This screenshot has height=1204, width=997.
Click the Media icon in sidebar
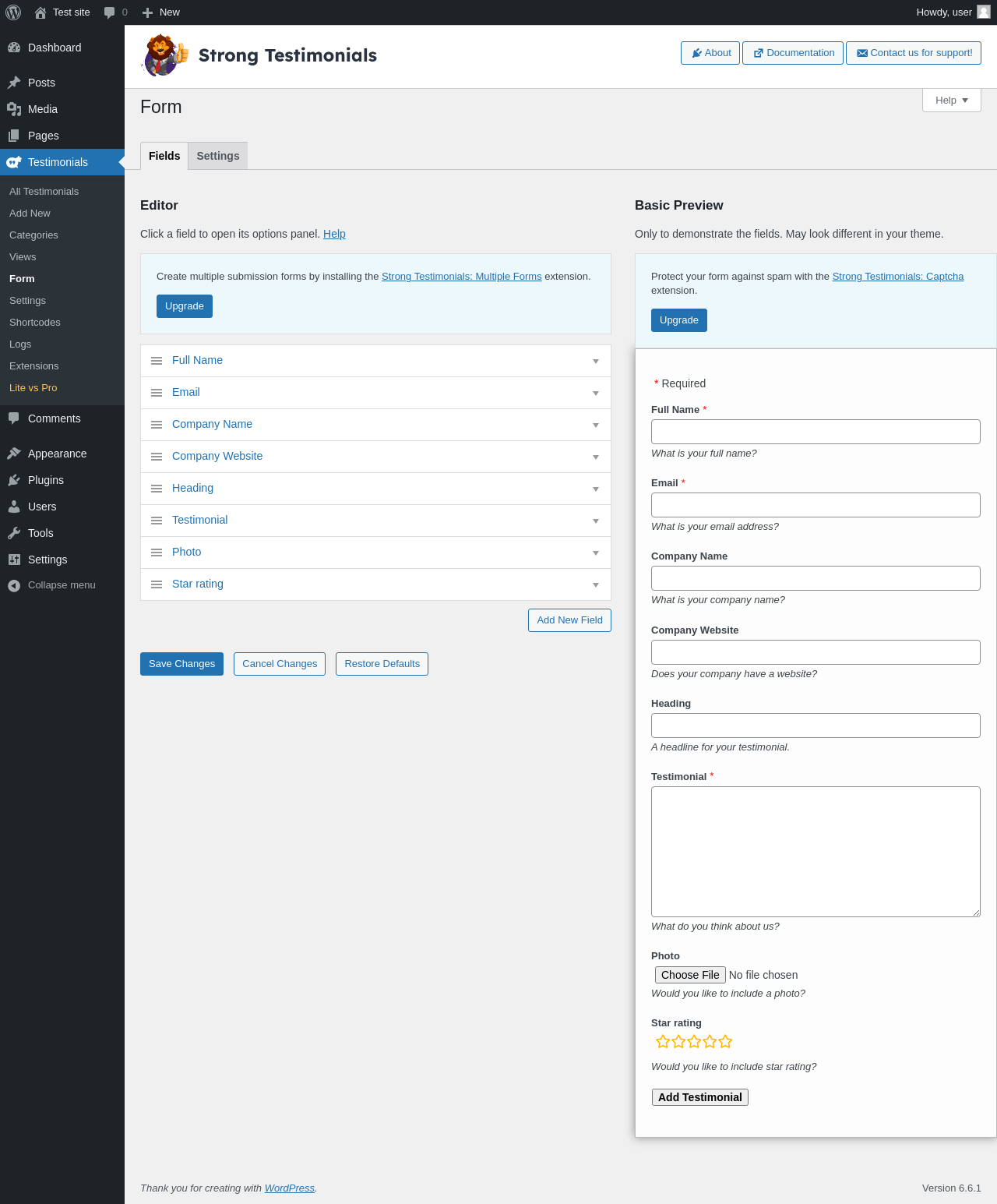14,109
